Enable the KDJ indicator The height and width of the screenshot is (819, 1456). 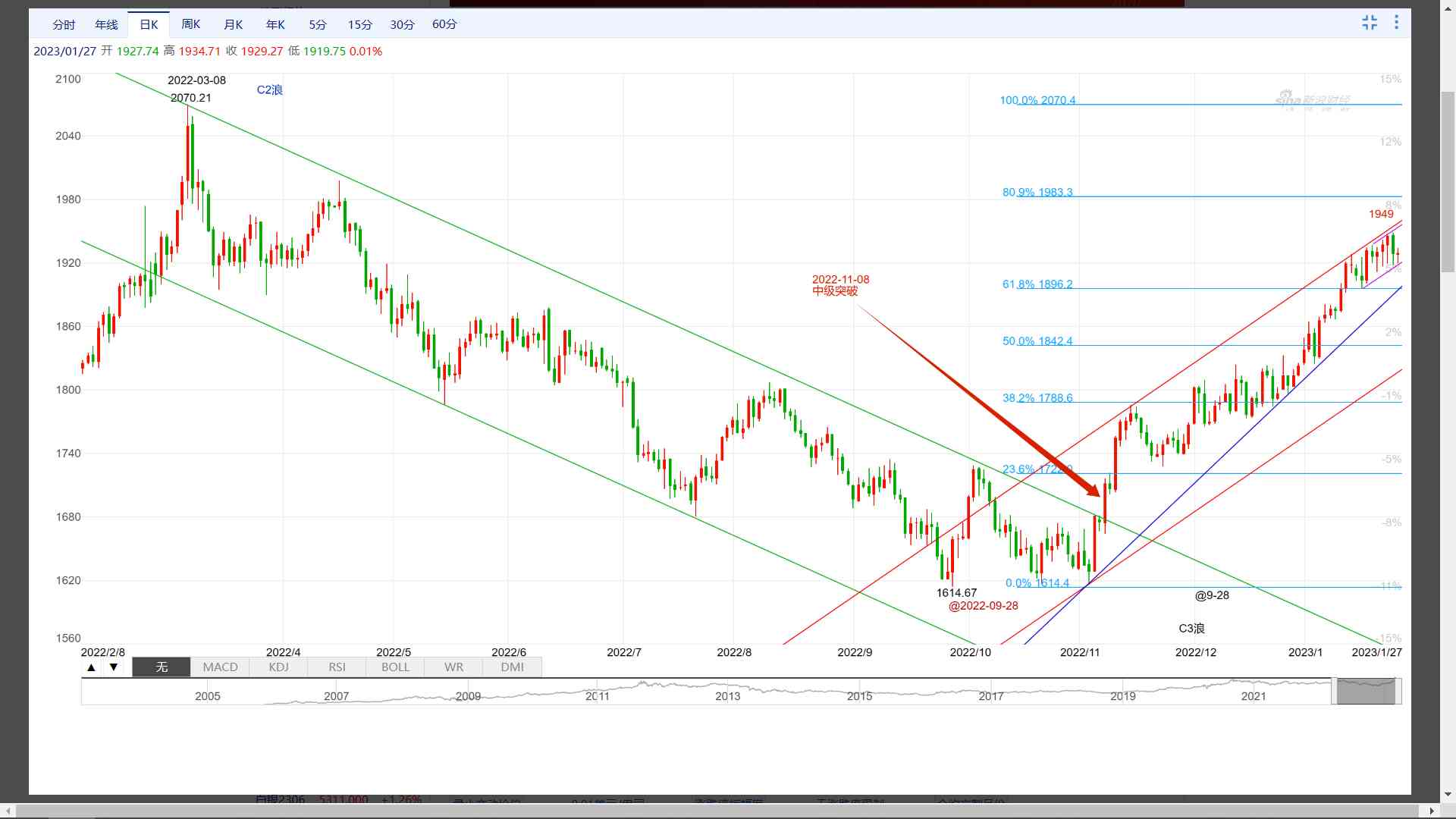point(278,667)
